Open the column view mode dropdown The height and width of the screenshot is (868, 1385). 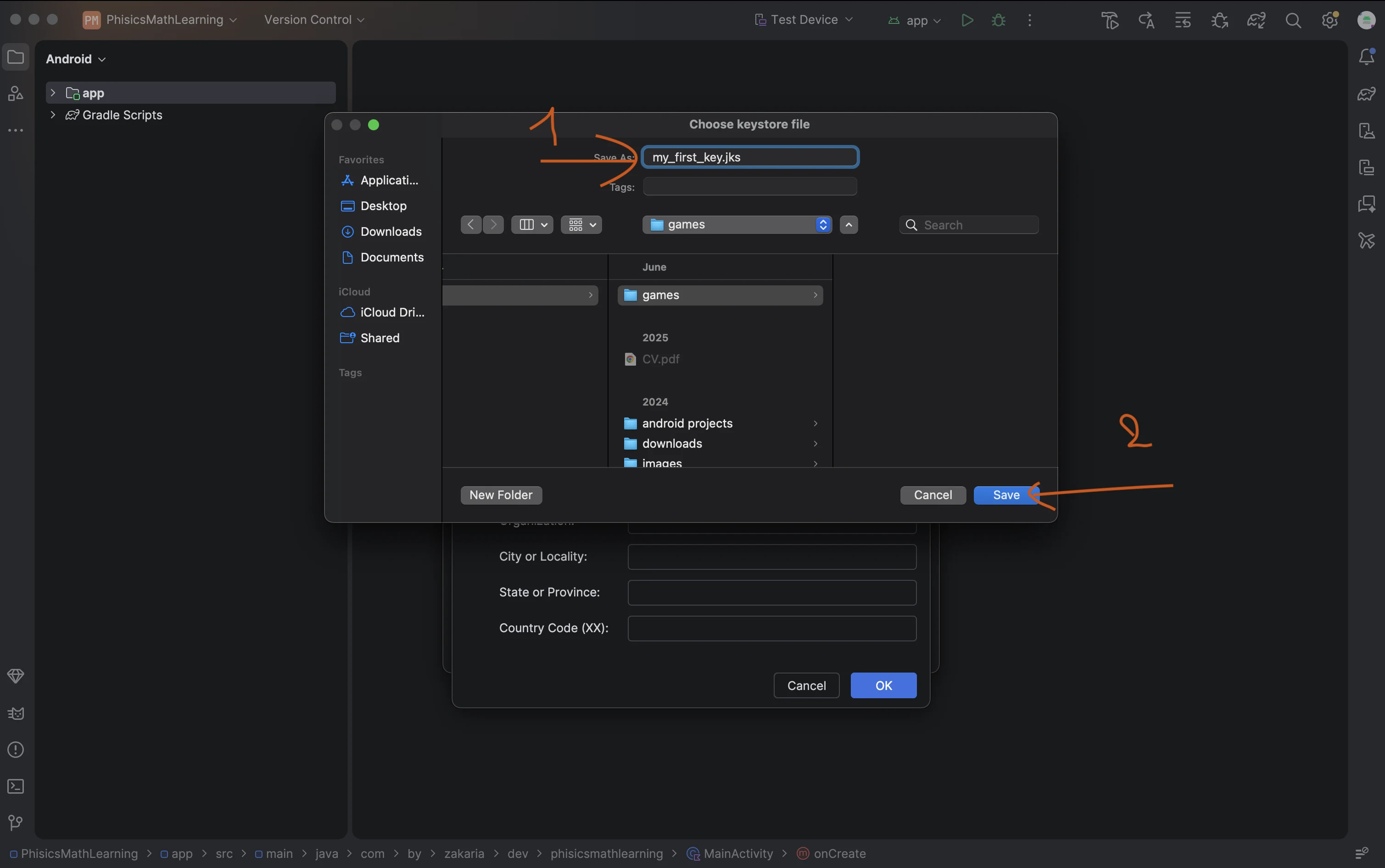pos(532,224)
